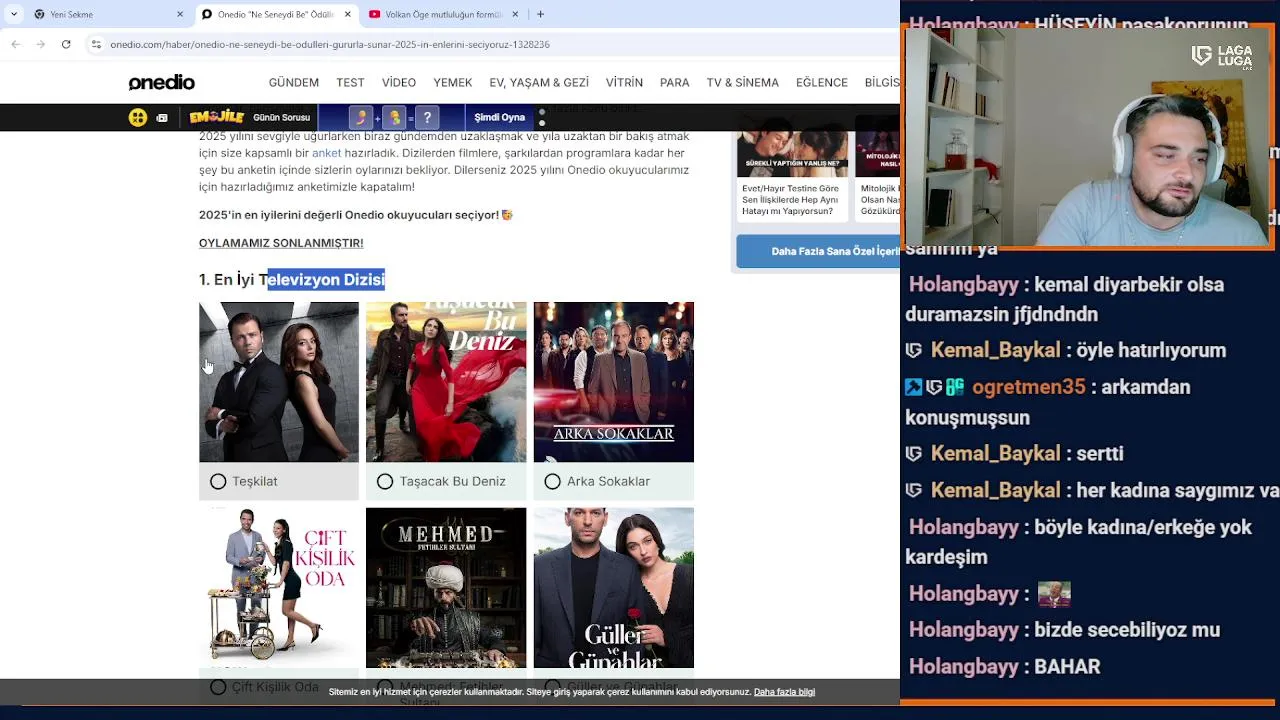1280x720 pixels.
Task: Switch to the Yeni Sekme tab
Action: pyautogui.click(x=108, y=14)
